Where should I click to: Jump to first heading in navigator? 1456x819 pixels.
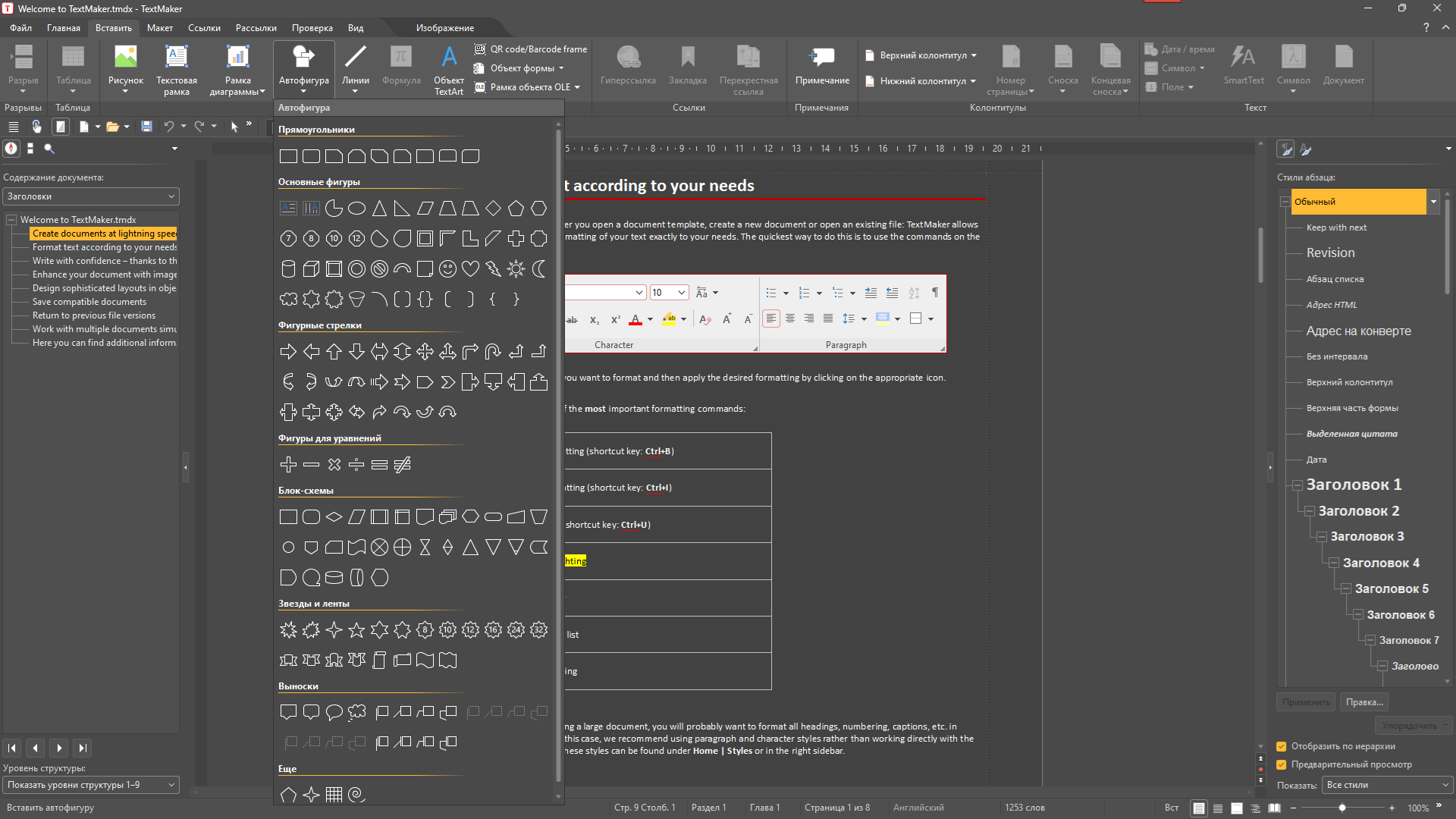(x=12, y=748)
